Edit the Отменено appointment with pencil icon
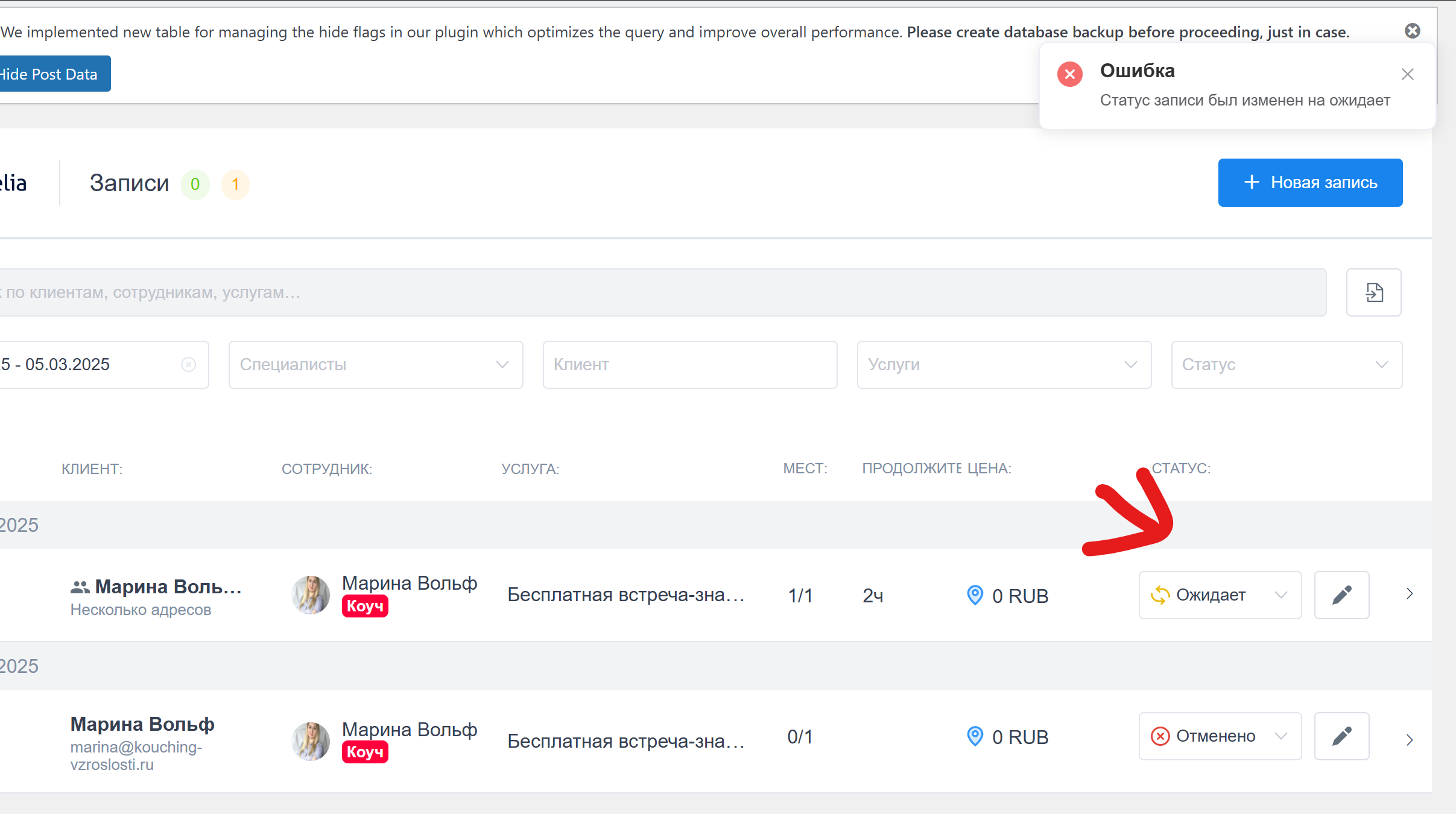Screen dimensions: 1456x814 (1341, 736)
